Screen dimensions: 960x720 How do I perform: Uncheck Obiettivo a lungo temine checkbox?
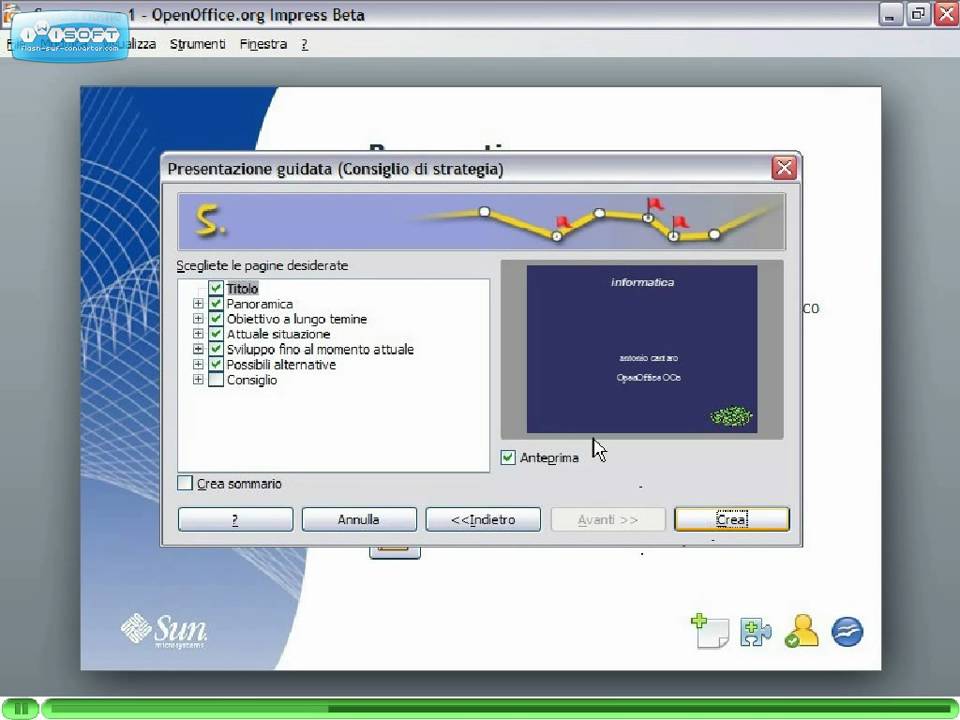(216, 318)
